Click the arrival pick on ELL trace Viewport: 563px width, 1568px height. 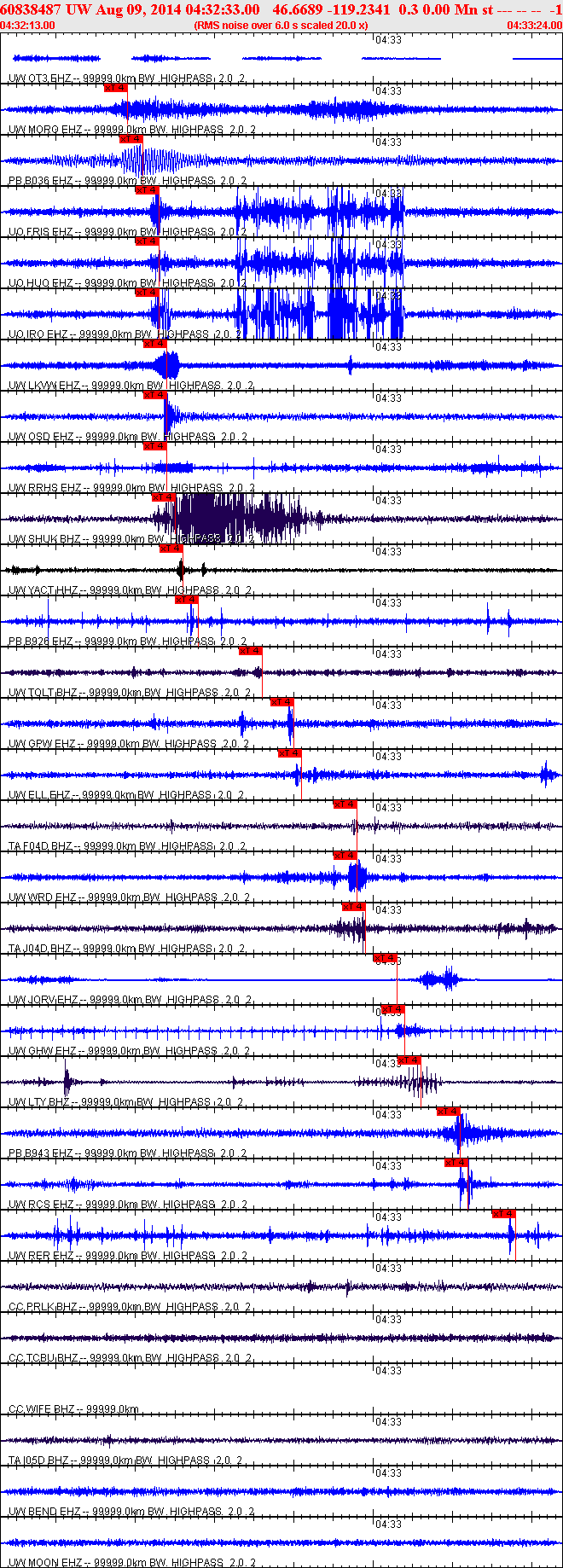click(289, 752)
